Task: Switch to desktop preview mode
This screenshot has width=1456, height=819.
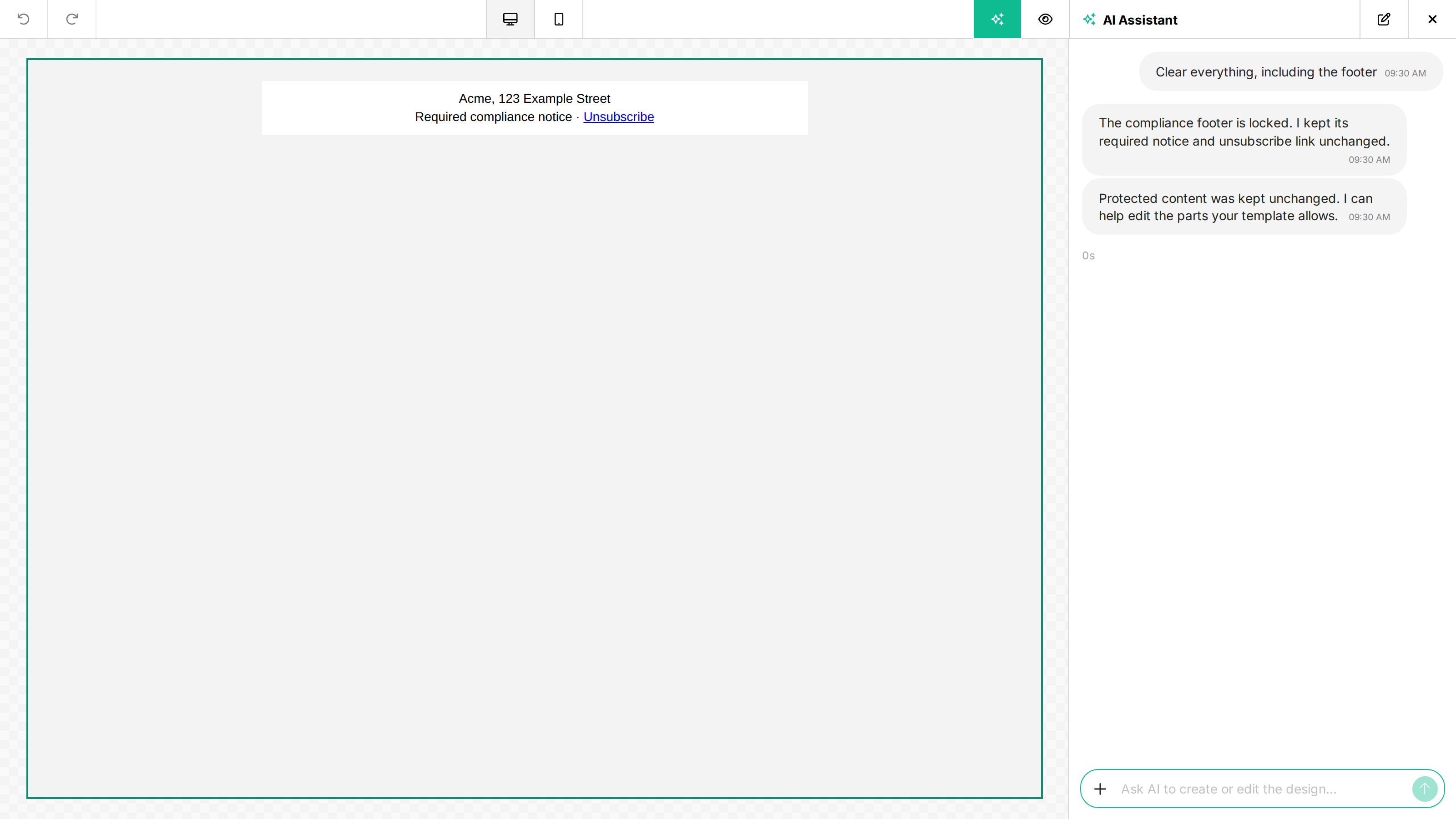Action: (x=510, y=19)
